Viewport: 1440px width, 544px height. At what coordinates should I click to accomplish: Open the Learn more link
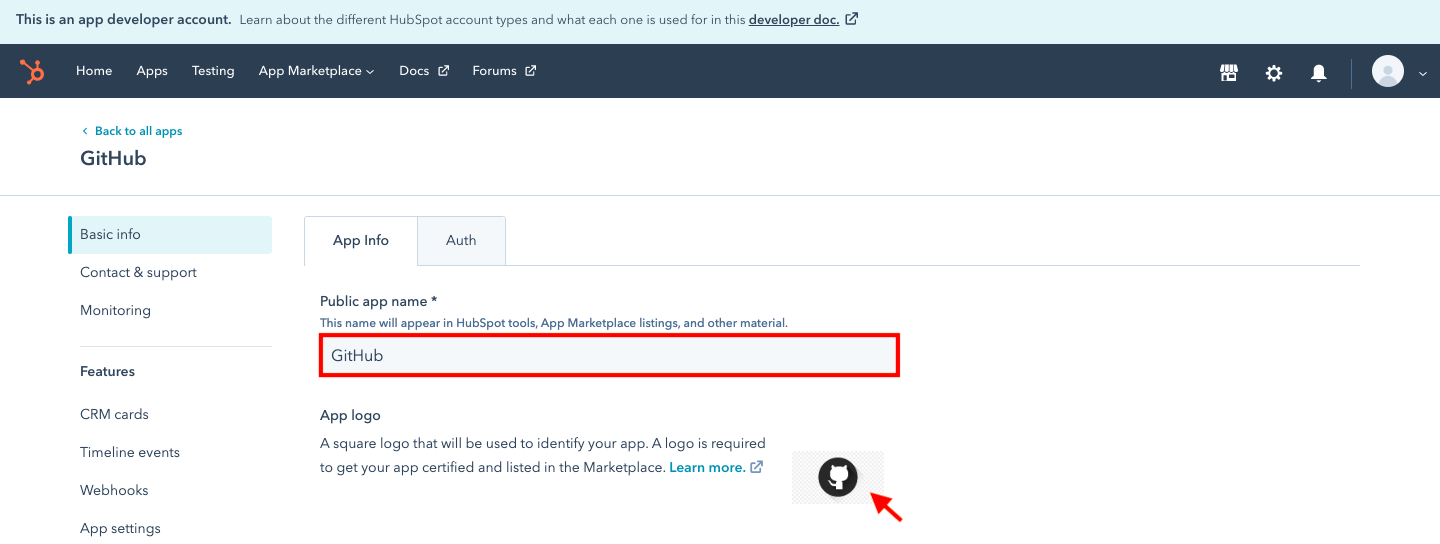[x=707, y=467]
